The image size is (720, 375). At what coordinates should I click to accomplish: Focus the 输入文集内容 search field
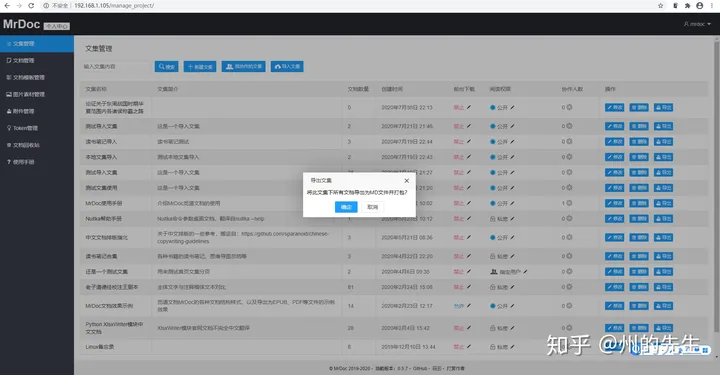coord(116,67)
